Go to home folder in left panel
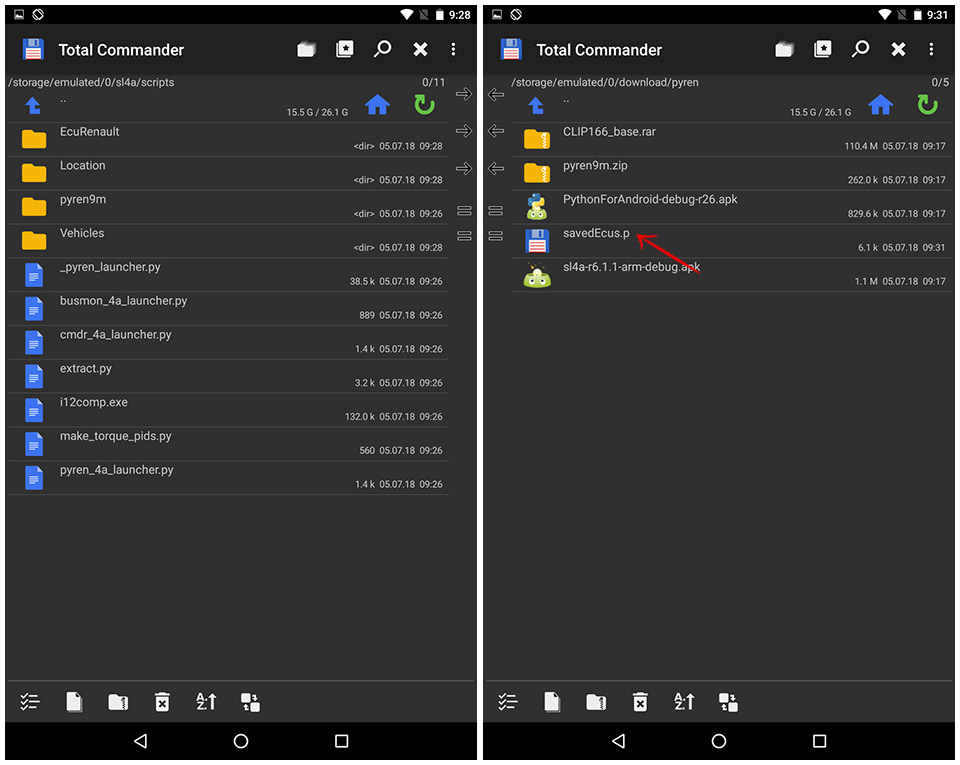Screen dimensions: 960x765 coord(377,105)
